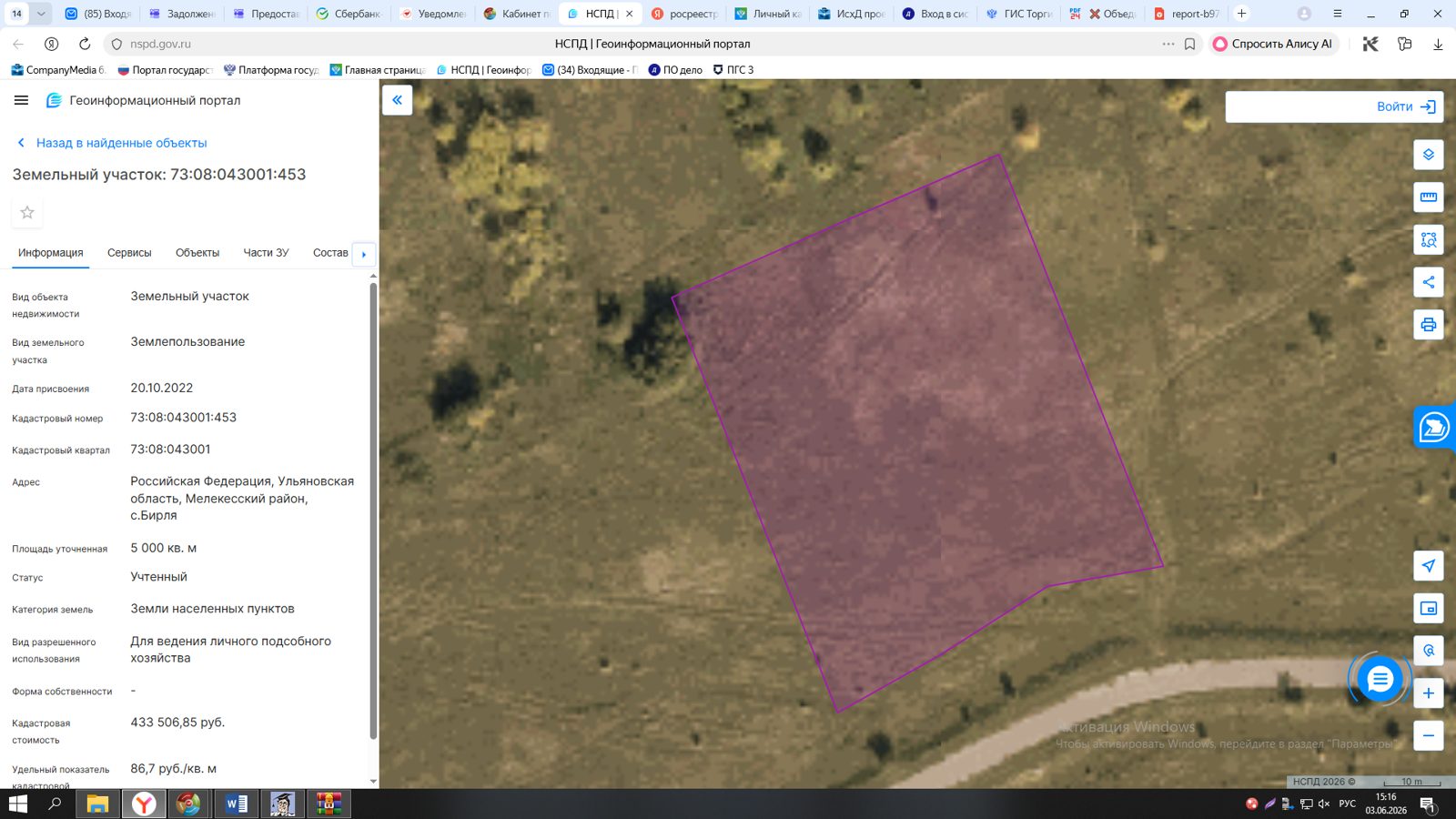Open the map layers tool

click(x=1428, y=155)
